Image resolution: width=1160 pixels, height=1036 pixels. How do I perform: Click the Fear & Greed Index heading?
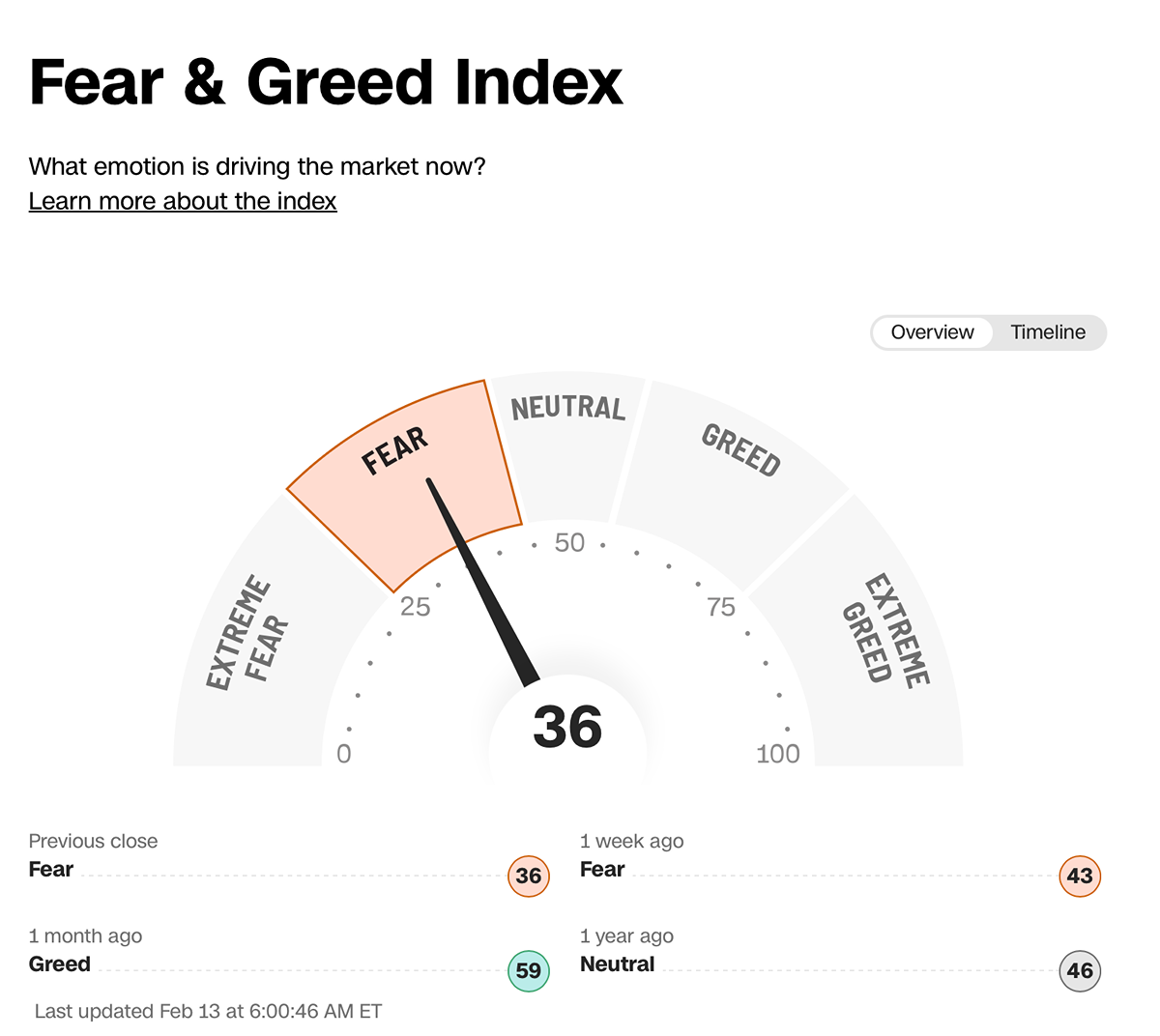[326, 82]
